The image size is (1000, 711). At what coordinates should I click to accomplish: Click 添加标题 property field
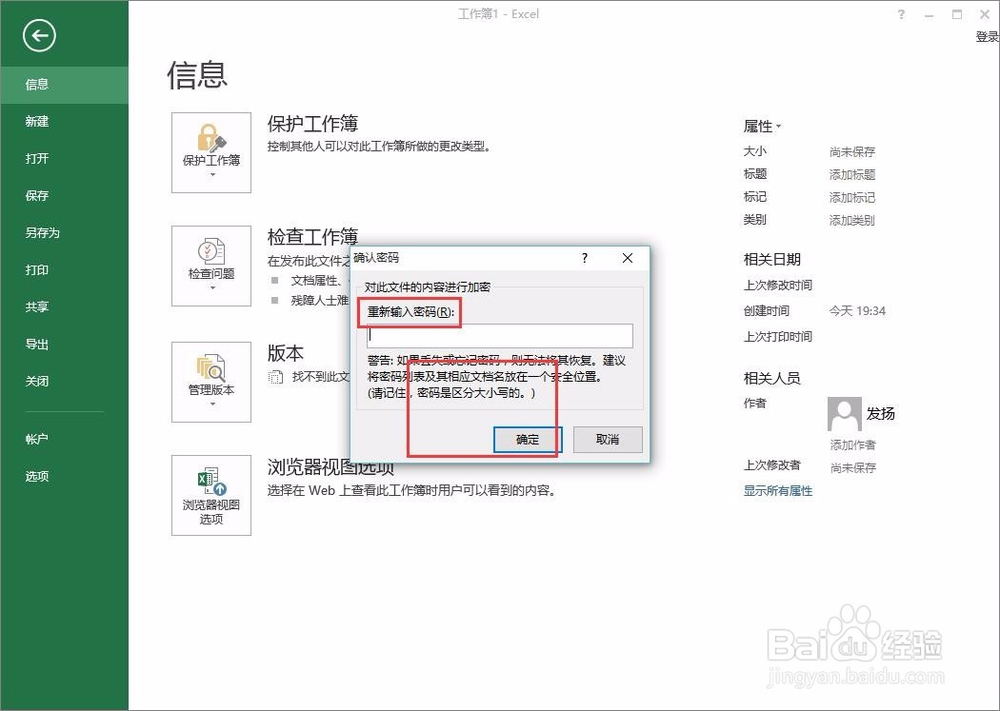click(x=852, y=175)
